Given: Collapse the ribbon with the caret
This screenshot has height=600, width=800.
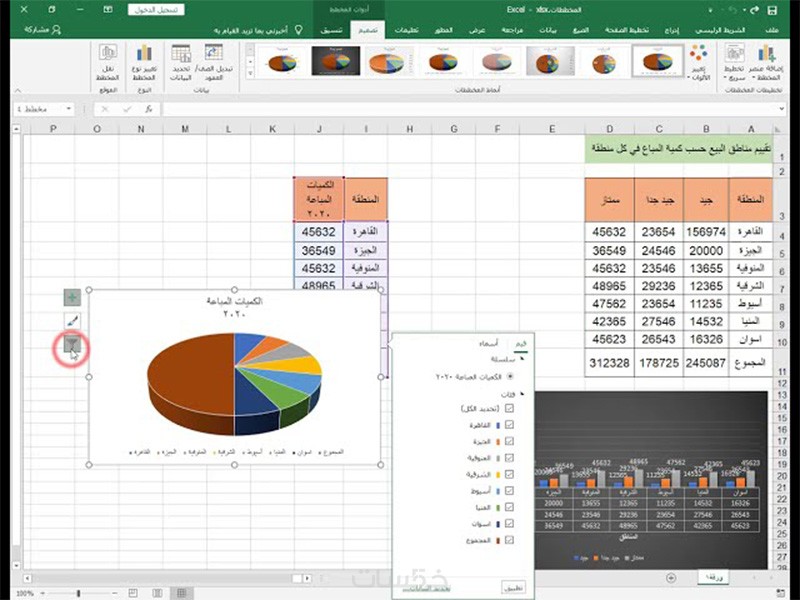Looking at the screenshot, I should click(17, 90).
